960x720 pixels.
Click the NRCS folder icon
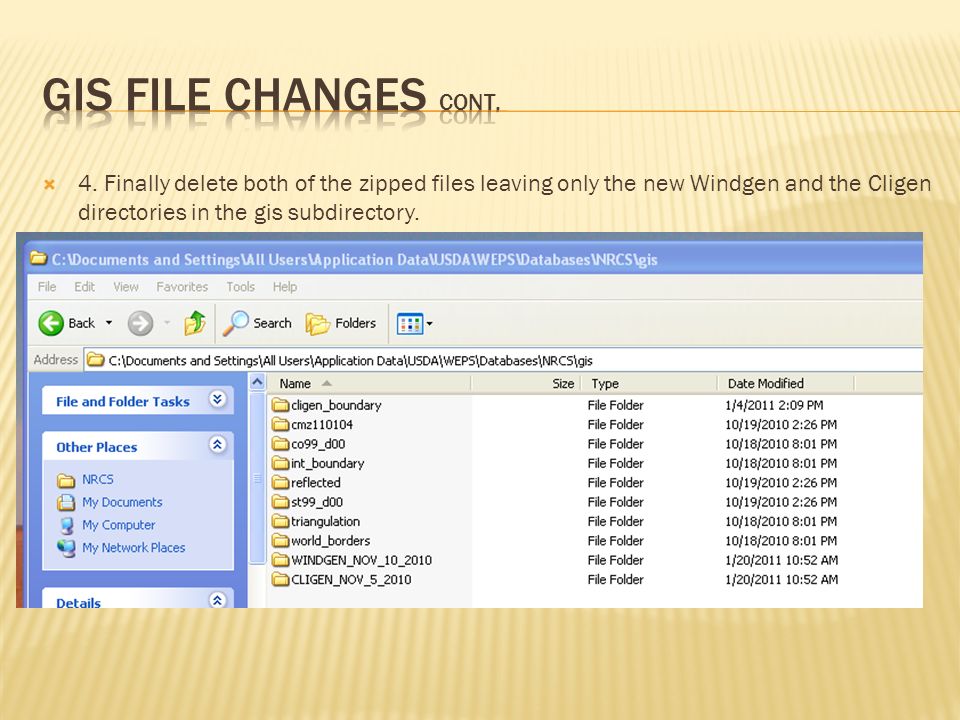pyautogui.click(x=66, y=480)
